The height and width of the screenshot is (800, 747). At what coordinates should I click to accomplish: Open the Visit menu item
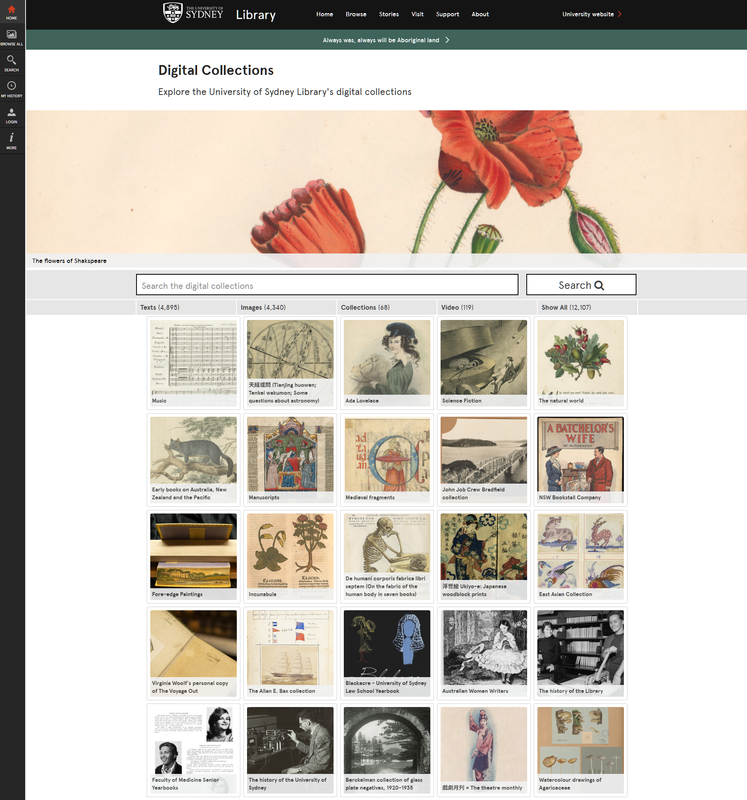[x=417, y=14]
